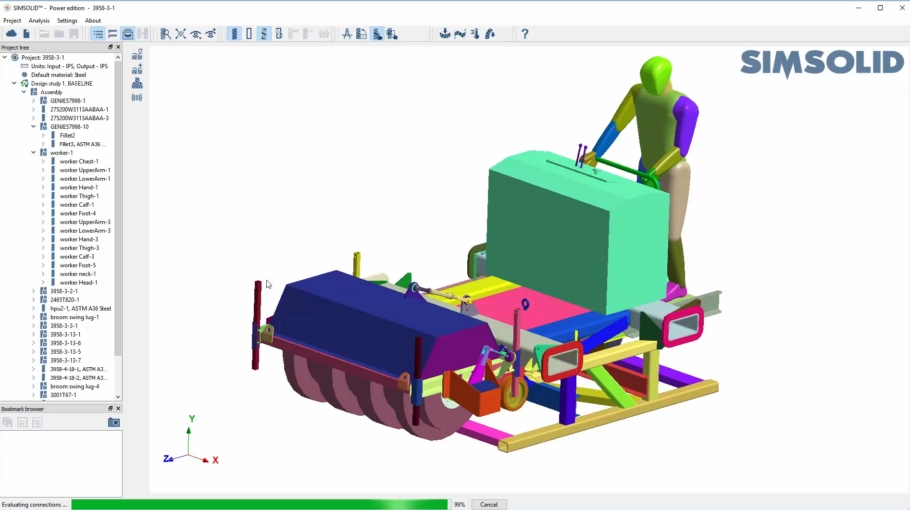910x510 pixels.
Task: Open the Analysis menu
Action: click(39, 20)
